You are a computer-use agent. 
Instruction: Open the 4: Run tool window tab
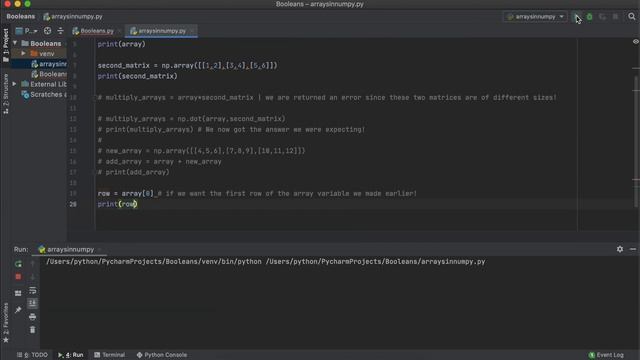point(71,355)
